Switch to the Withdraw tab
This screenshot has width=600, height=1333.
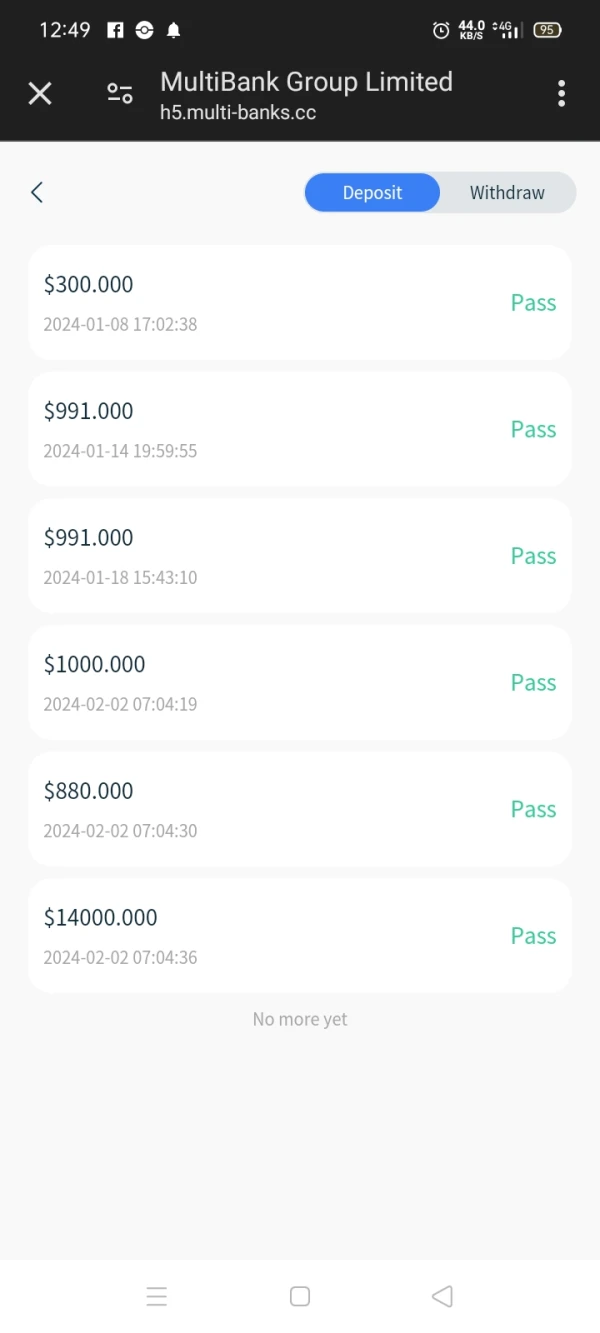coord(507,193)
